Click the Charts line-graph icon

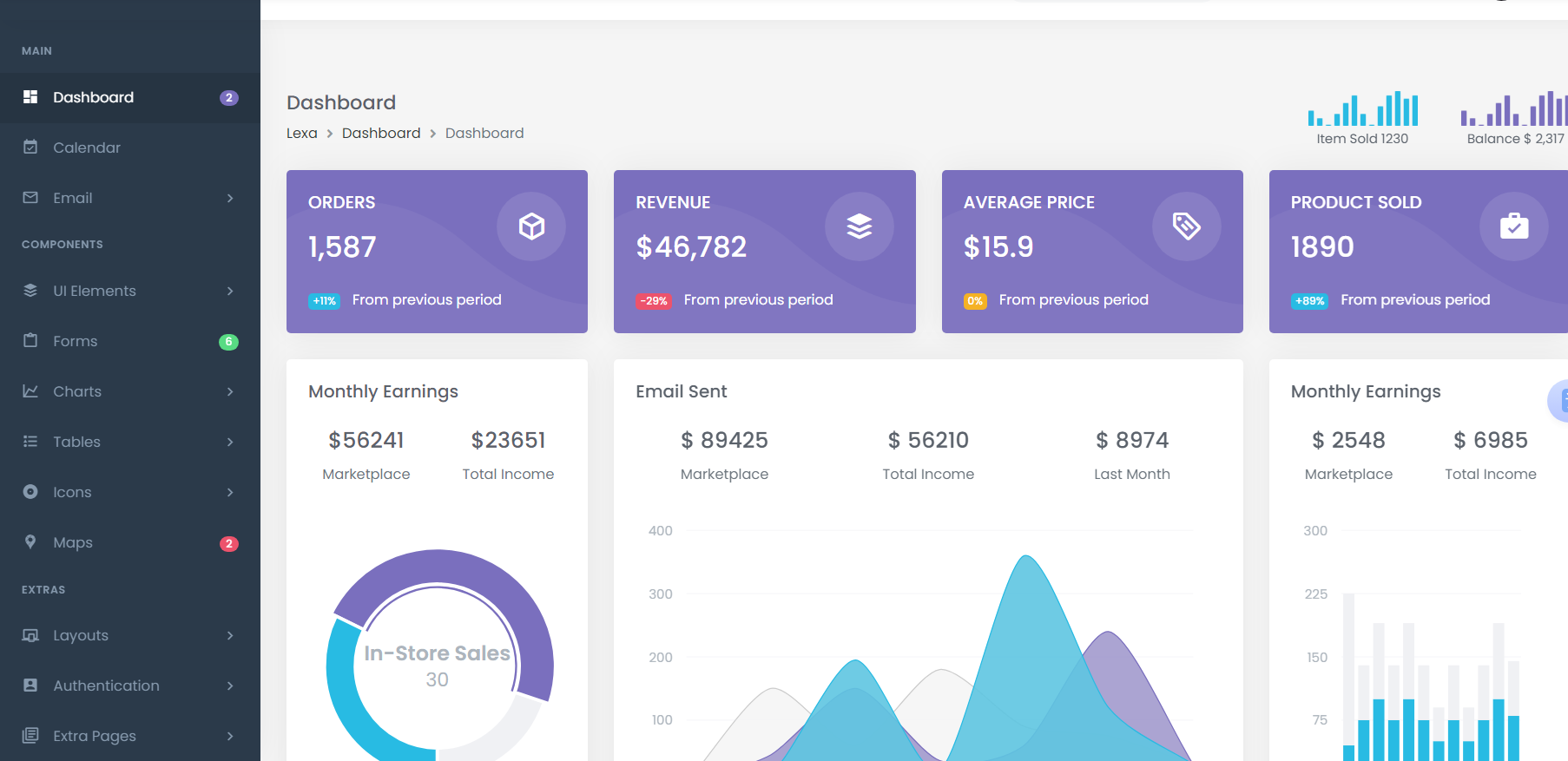[x=30, y=391]
